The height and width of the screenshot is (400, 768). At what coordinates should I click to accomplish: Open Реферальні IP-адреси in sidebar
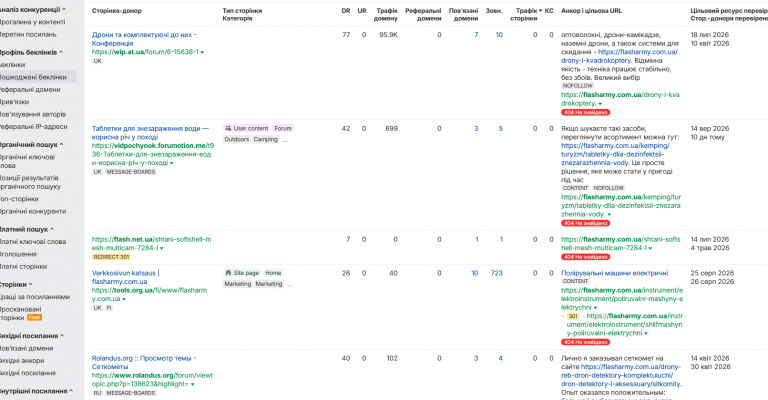tap(33, 127)
